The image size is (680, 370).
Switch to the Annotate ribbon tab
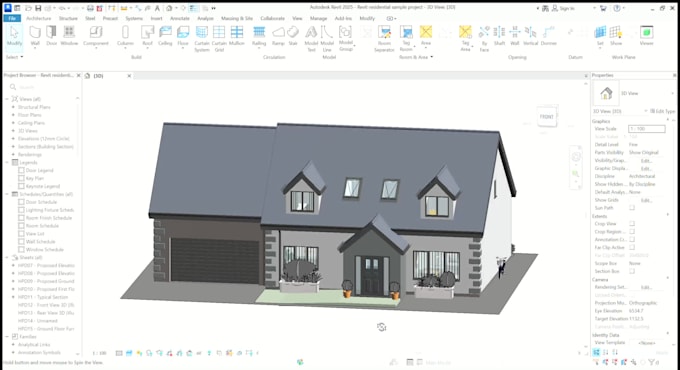point(180,18)
